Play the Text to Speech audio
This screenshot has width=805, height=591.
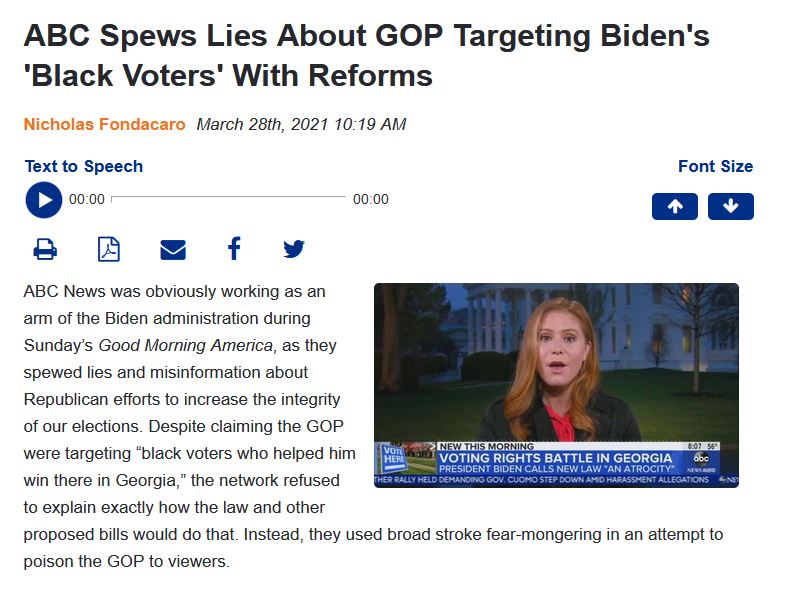(44, 200)
